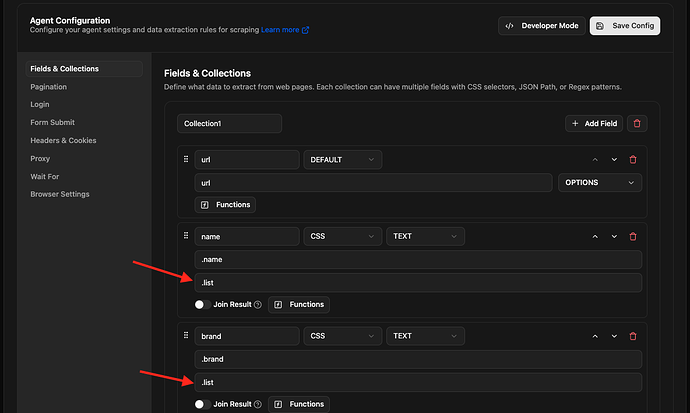
Task: Show Join Result help for brand field
Action: pos(258,404)
